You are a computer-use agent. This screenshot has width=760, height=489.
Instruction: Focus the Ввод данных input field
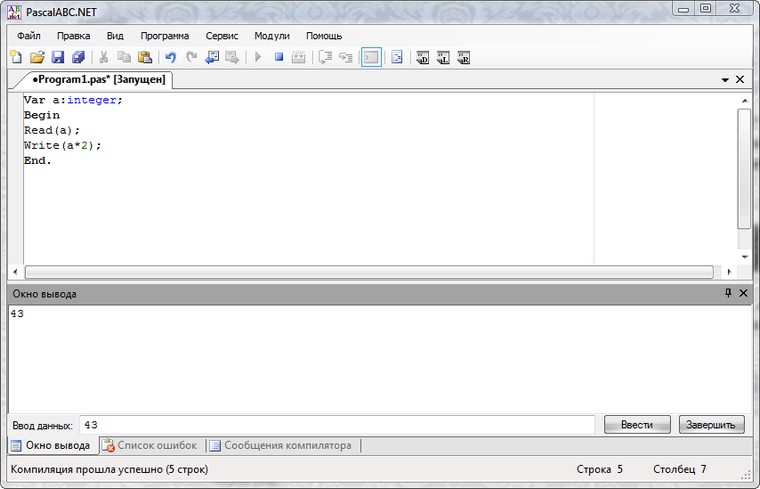click(337, 425)
